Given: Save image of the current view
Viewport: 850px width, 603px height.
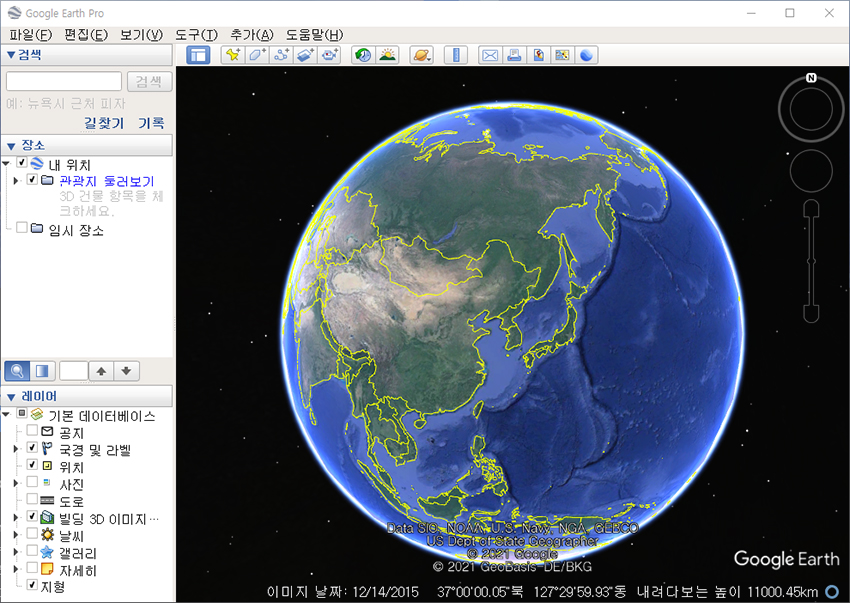Looking at the screenshot, I should (538, 55).
